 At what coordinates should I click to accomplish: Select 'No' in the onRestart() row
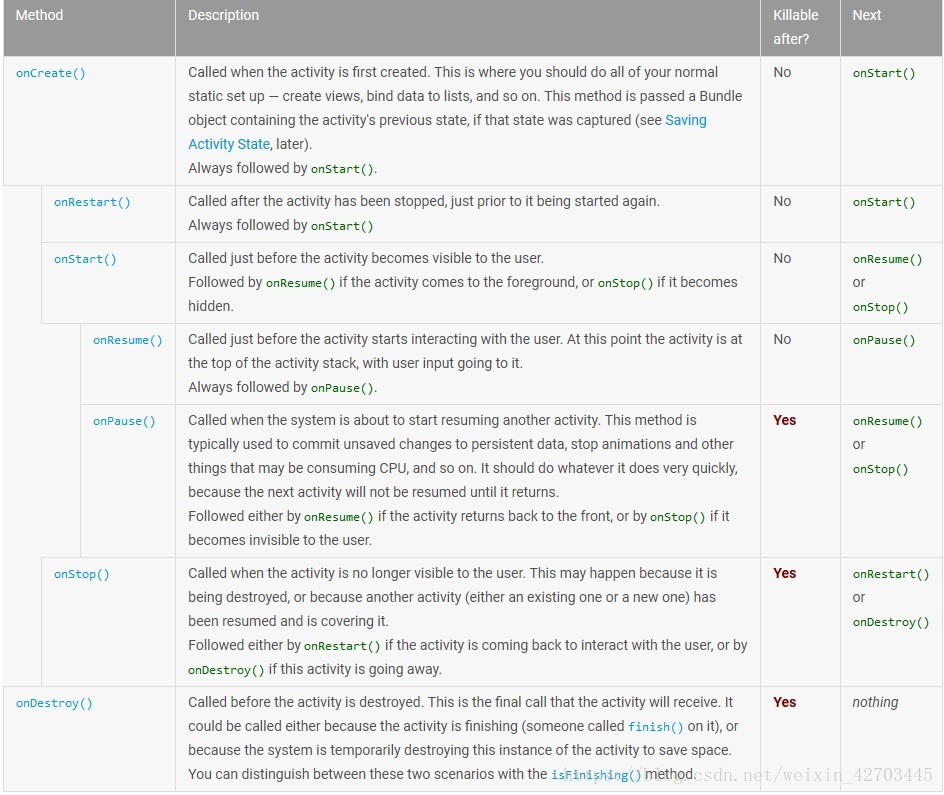click(x=782, y=201)
